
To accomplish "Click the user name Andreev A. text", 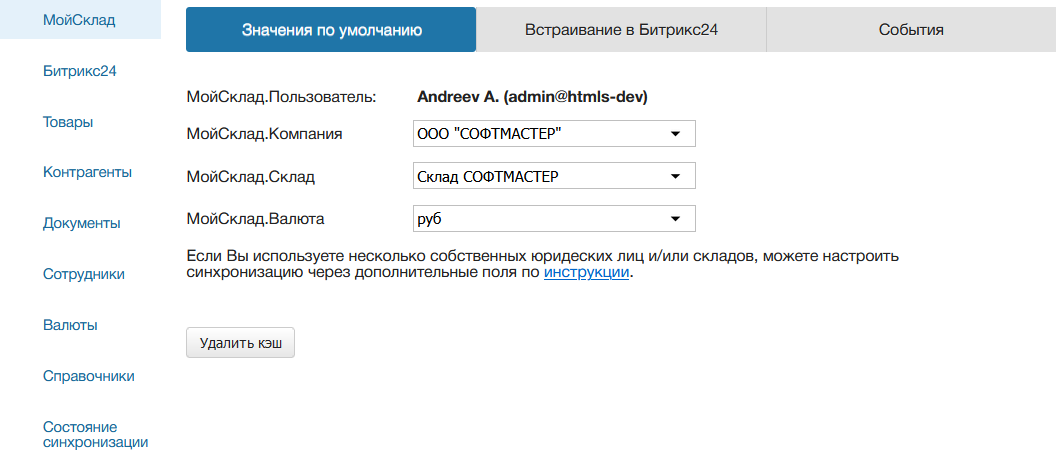I will pyautogui.click(x=532, y=97).
